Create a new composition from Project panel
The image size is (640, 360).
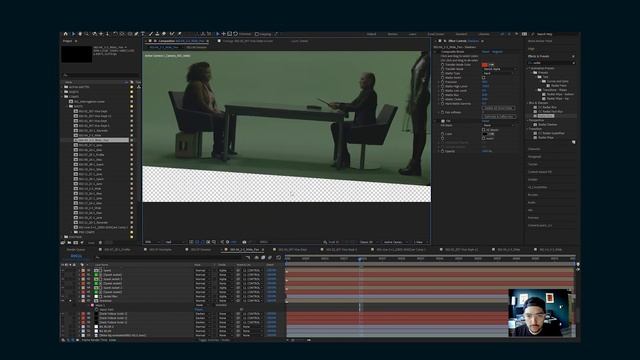point(76,242)
